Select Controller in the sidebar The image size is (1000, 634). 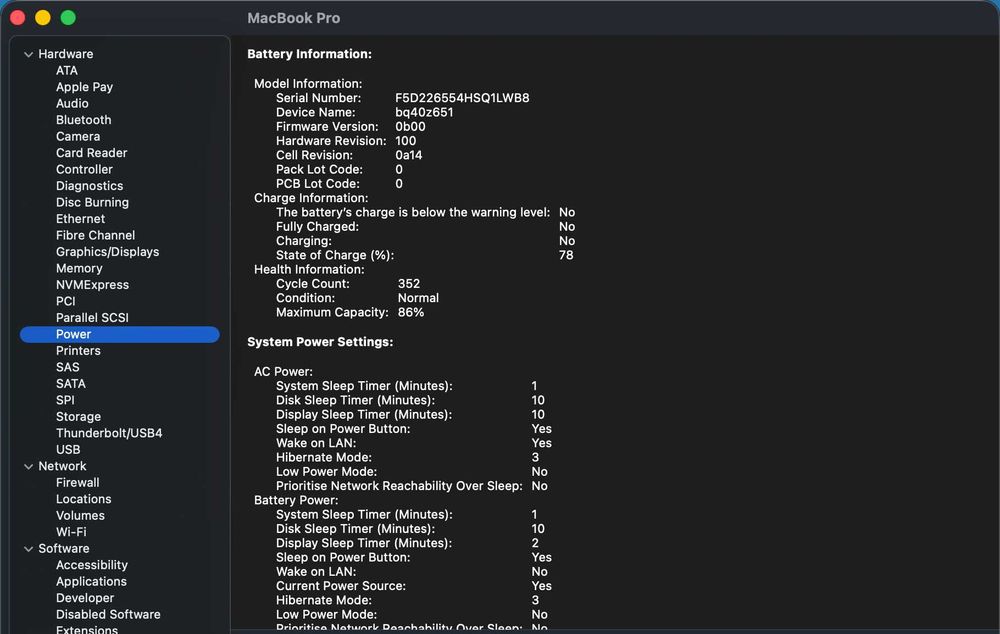(x=84, y=170)
